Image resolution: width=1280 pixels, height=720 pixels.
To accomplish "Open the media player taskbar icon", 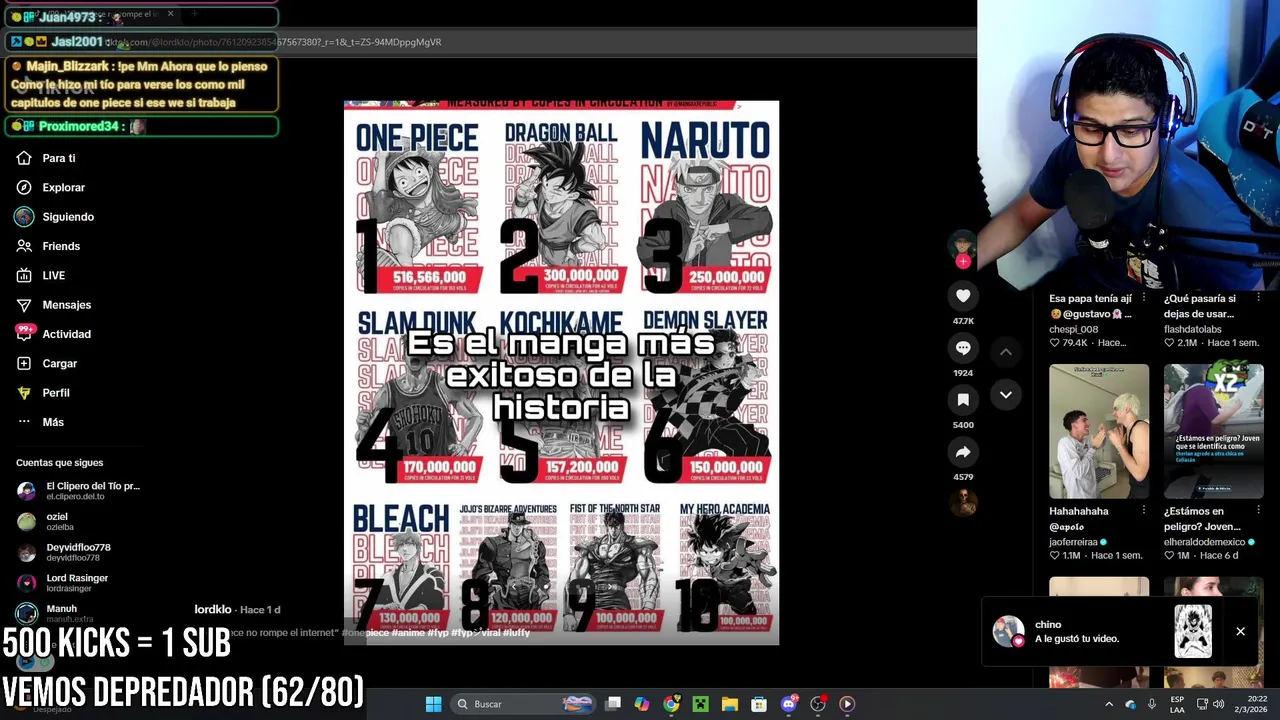I will point(847,704).
